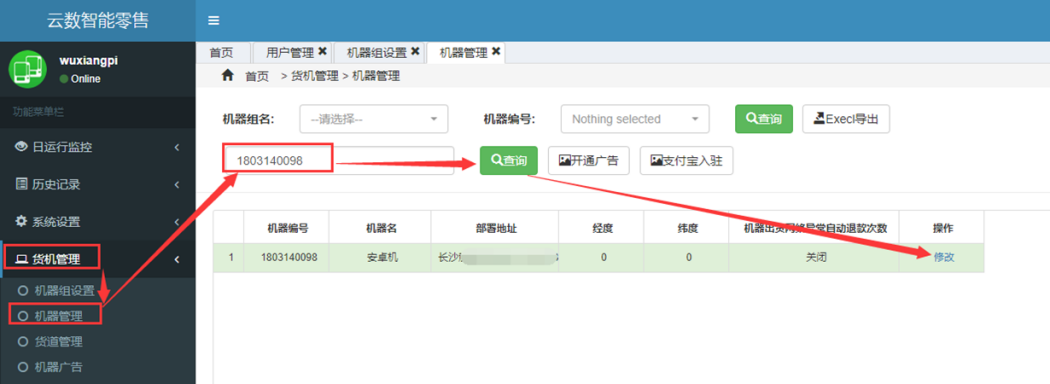Open 机器广告 in the sidebar
Screen dimensions: 1050x384
click(58, 367)
